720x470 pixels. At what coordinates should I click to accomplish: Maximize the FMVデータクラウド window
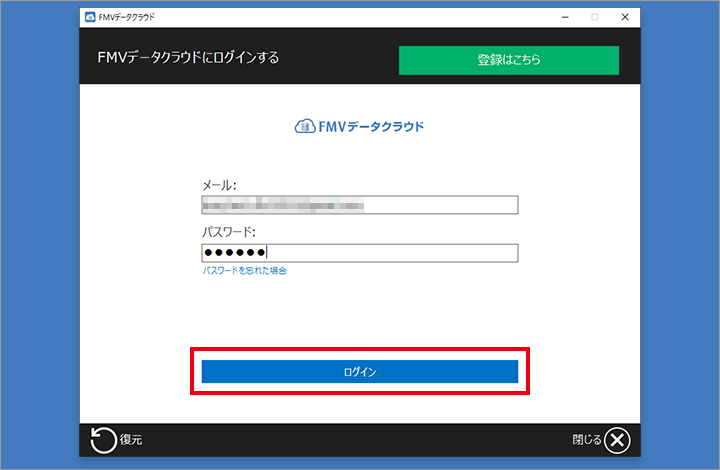[x=595, y=17]
